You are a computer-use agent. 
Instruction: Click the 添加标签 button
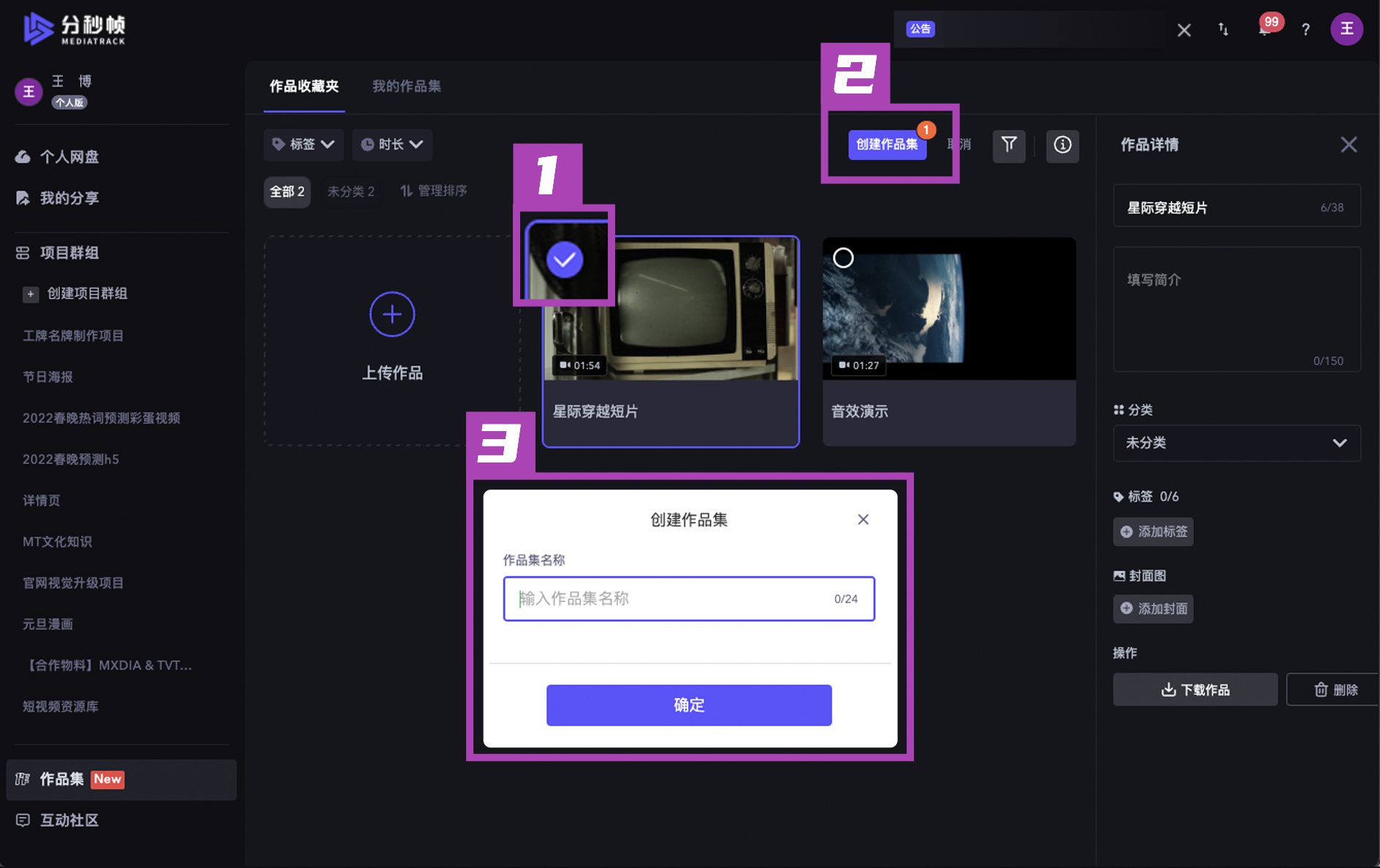pyautogui.click(x=1153, y=532)
